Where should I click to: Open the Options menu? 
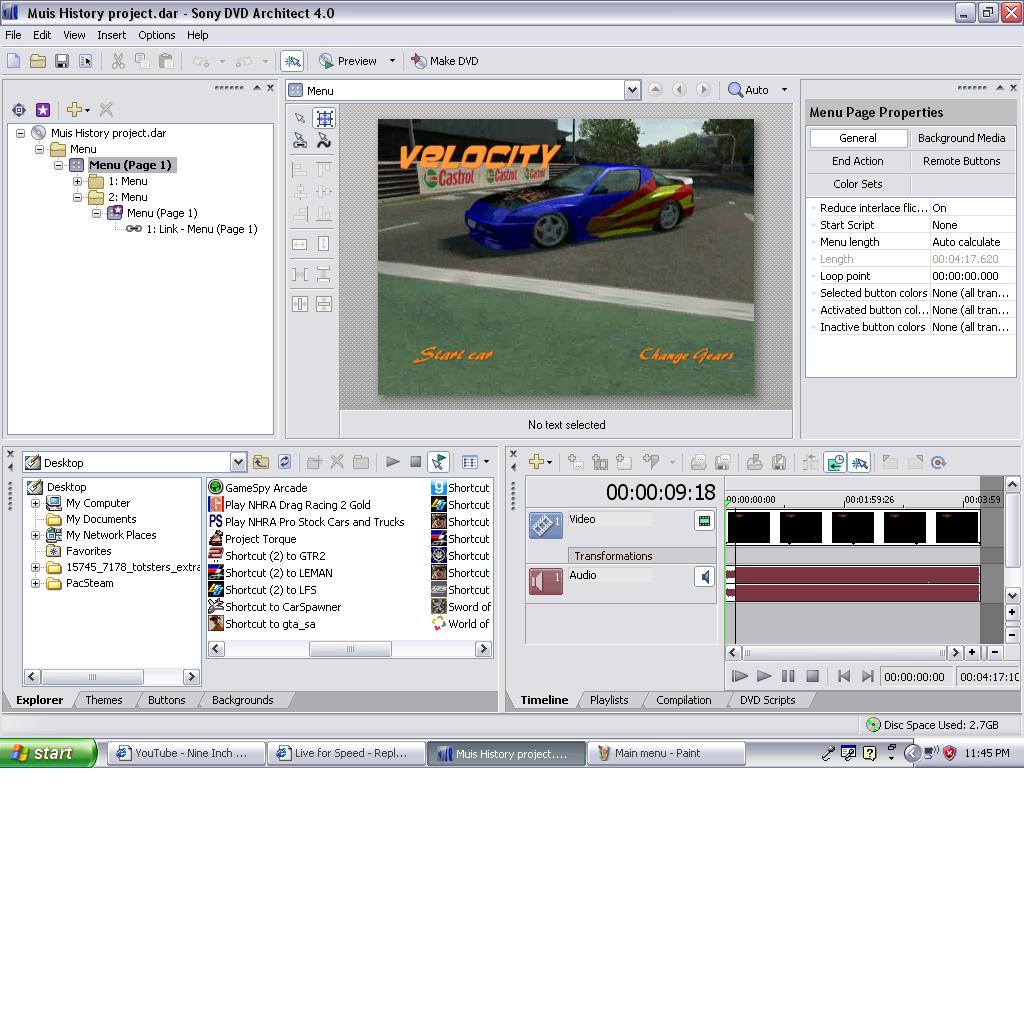(x=157, y=35)
